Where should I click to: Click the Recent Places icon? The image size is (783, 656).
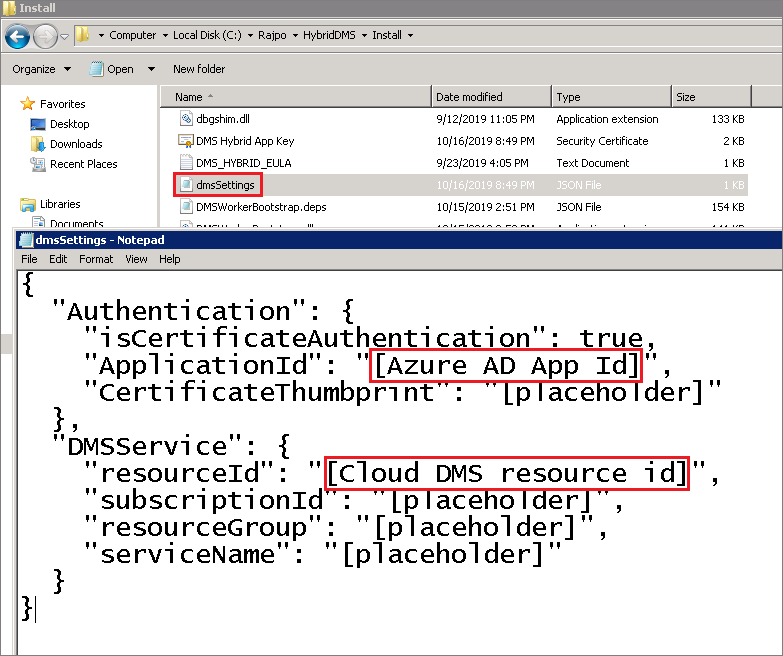[x=38, y=164]
